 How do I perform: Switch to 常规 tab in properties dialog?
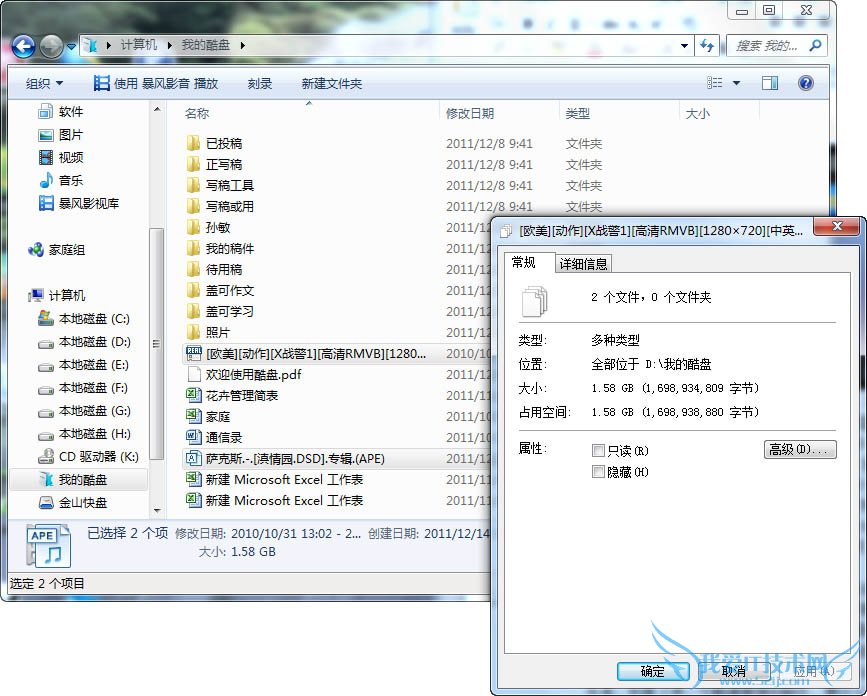[524, 263]
